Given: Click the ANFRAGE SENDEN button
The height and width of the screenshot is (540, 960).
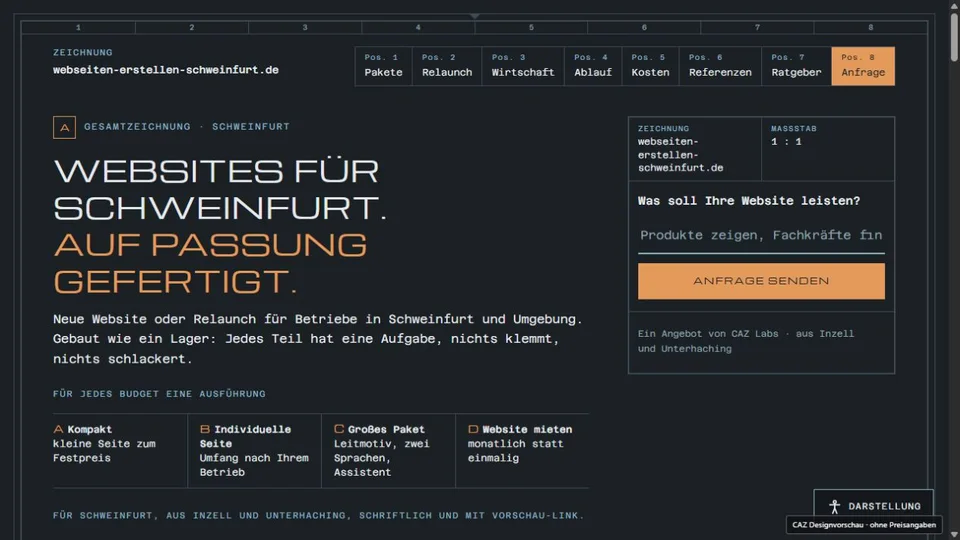Looking at the screenshot, I should 761,281.
